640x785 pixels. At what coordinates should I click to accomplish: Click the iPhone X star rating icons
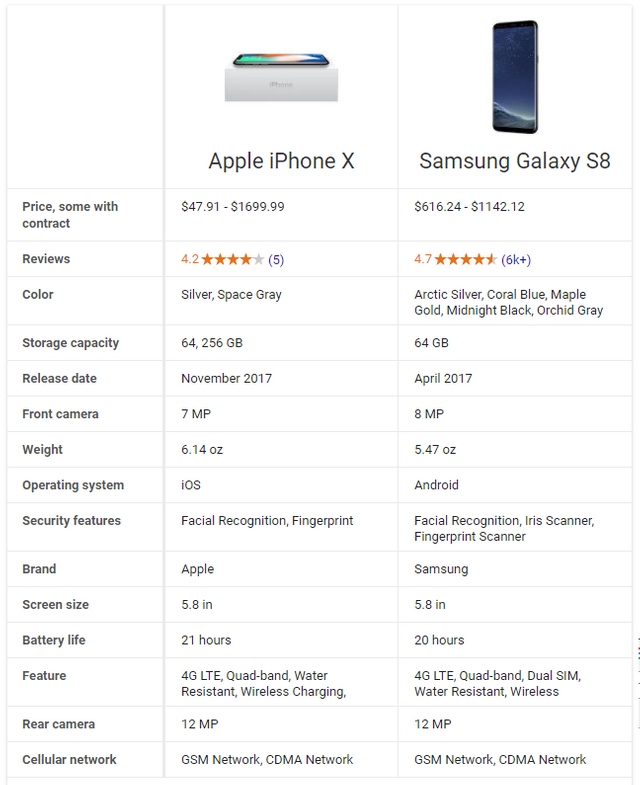(233, 259)
